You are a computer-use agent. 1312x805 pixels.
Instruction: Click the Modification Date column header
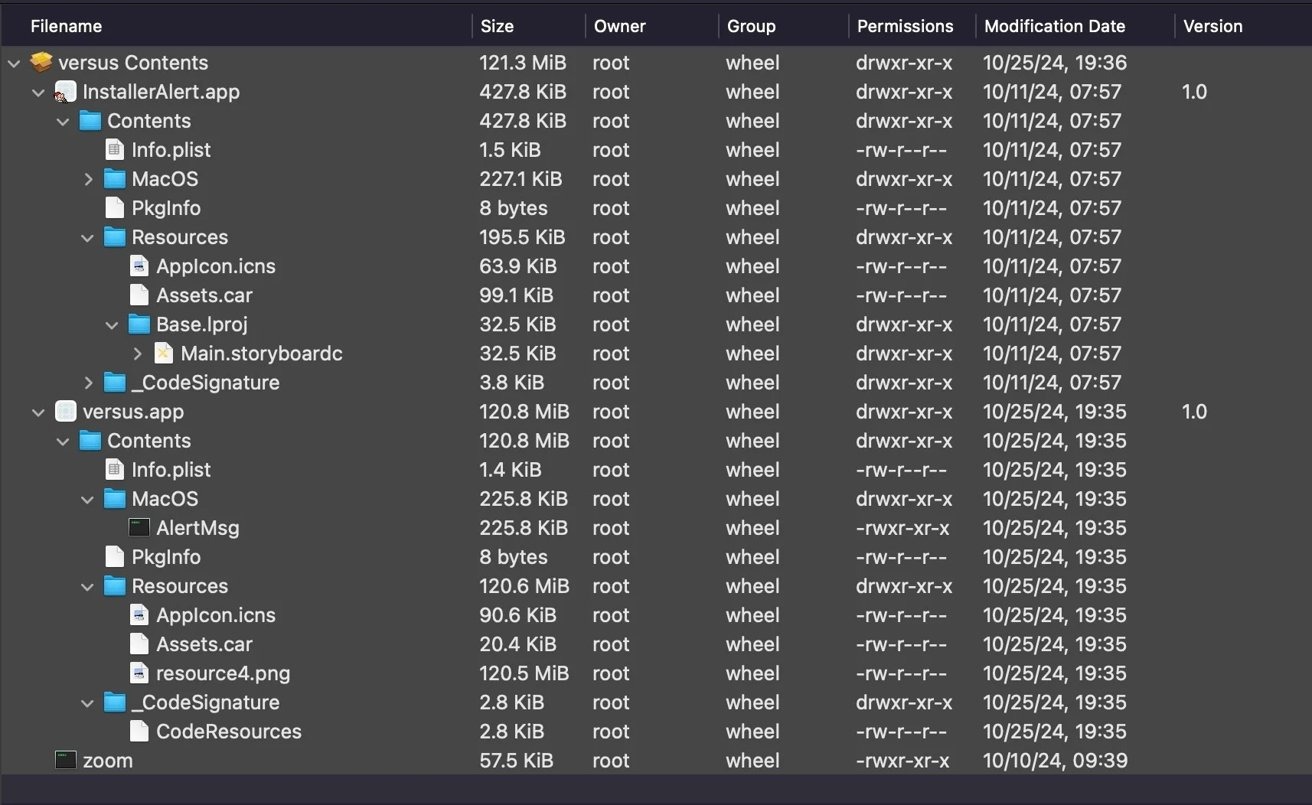click(x=1054, y=26)
